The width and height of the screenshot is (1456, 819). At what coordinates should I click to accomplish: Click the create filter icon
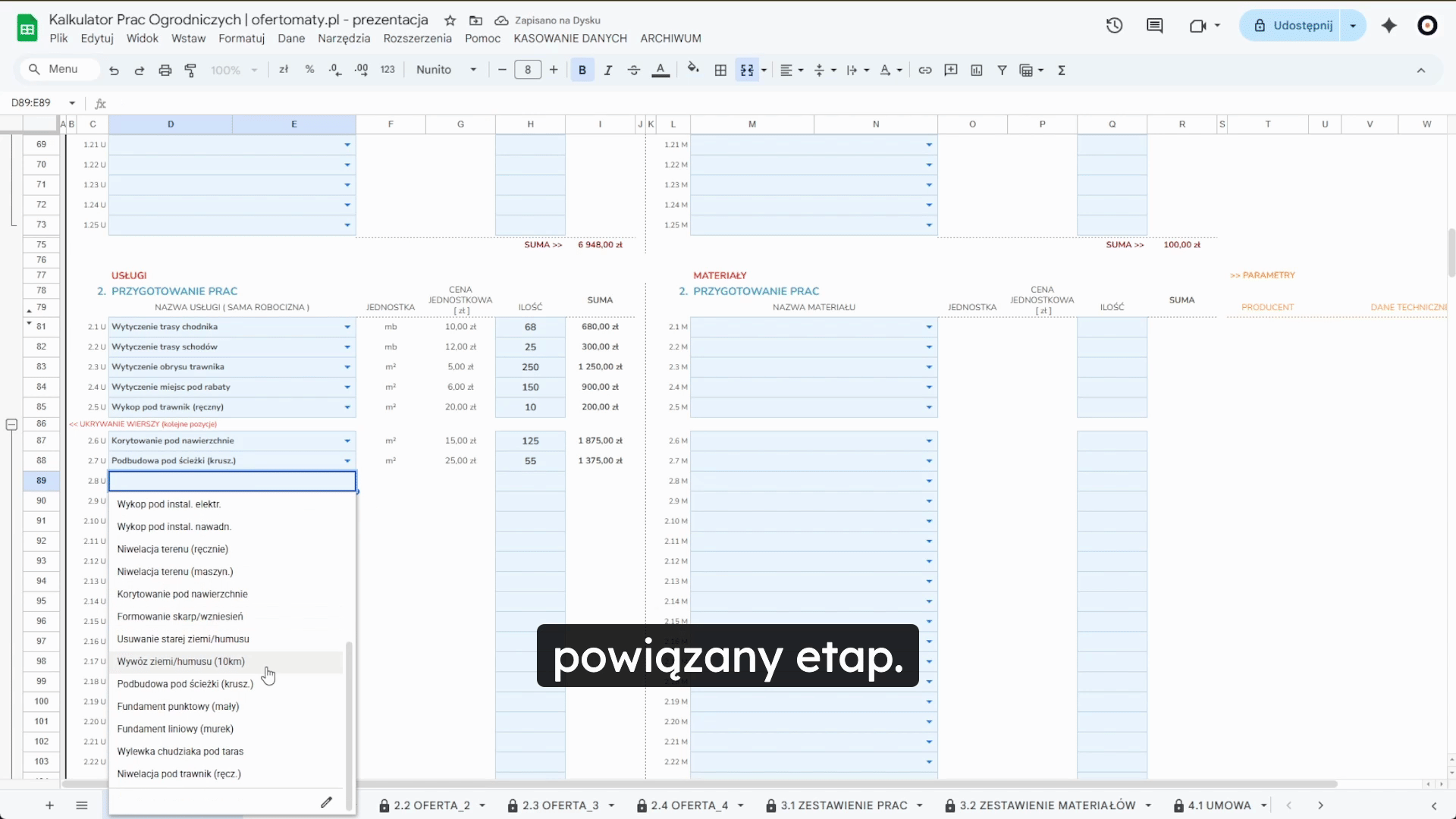point(1002,70)
